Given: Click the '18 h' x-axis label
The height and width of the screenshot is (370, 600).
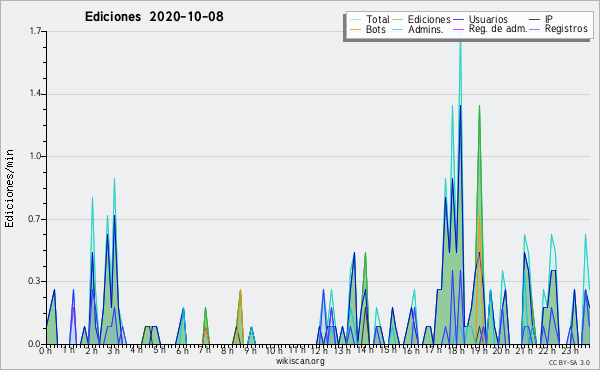Looking at the screenshot, I should 457,350.
